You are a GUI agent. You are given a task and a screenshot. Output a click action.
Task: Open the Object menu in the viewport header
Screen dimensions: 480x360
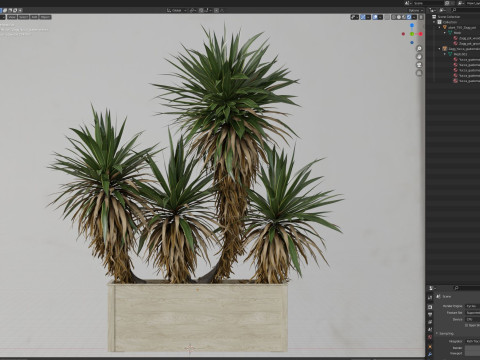pos(45,17)
